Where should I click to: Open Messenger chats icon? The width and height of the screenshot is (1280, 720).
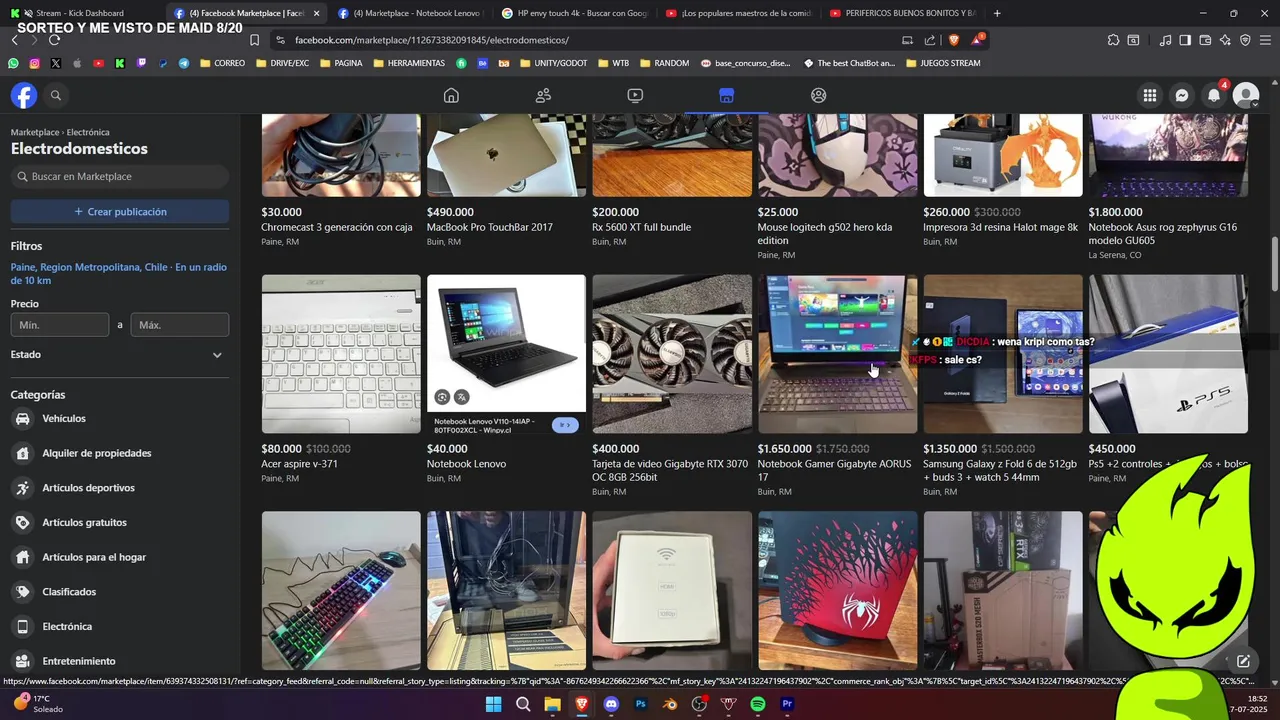tap(1182, 95)
